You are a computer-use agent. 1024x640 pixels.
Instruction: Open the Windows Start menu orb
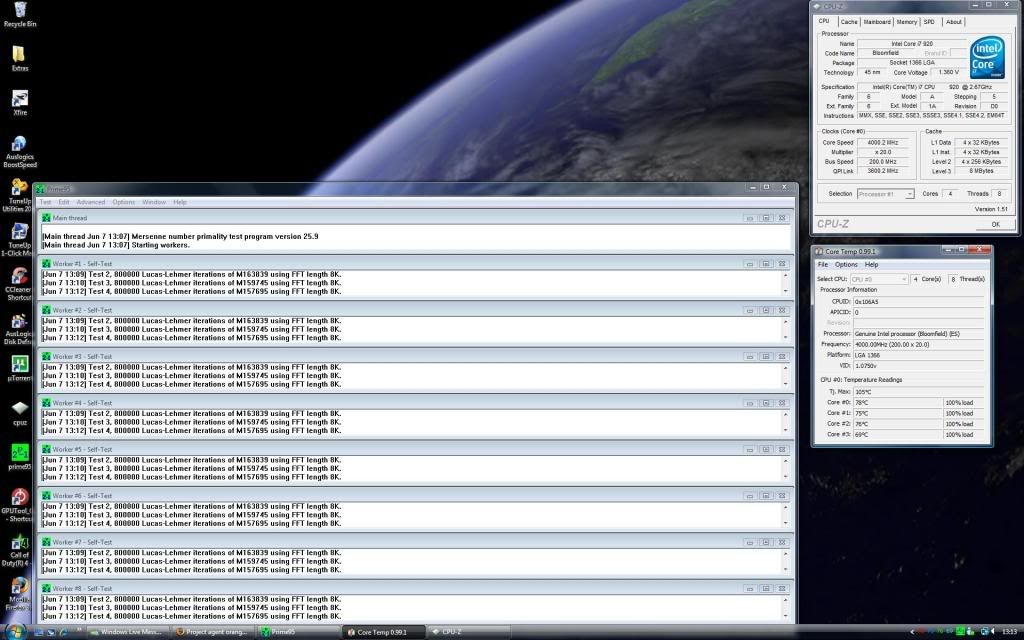click(x=15, y=632)
